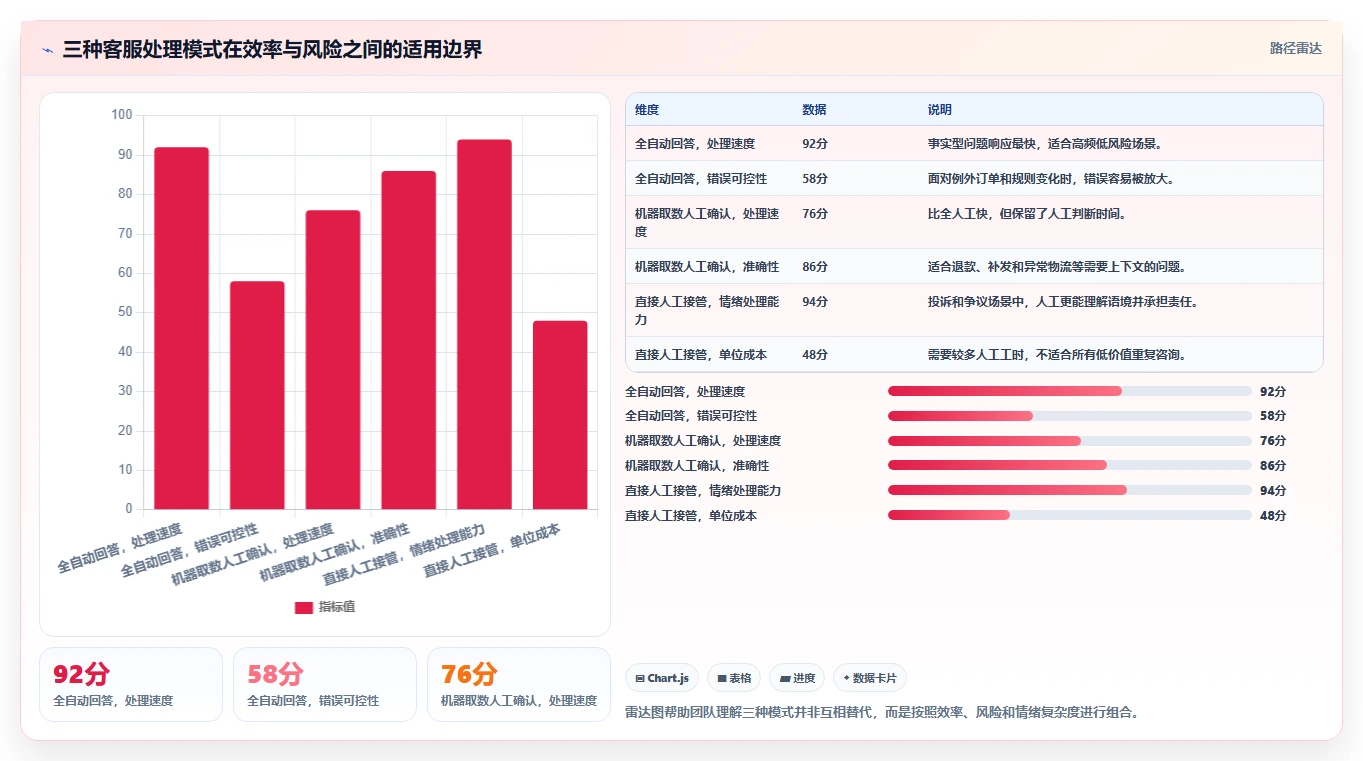The width and height of the screenshot is (1363, 761).
Task: Click the chart bar with value 58
Action: tap(257, 395)
